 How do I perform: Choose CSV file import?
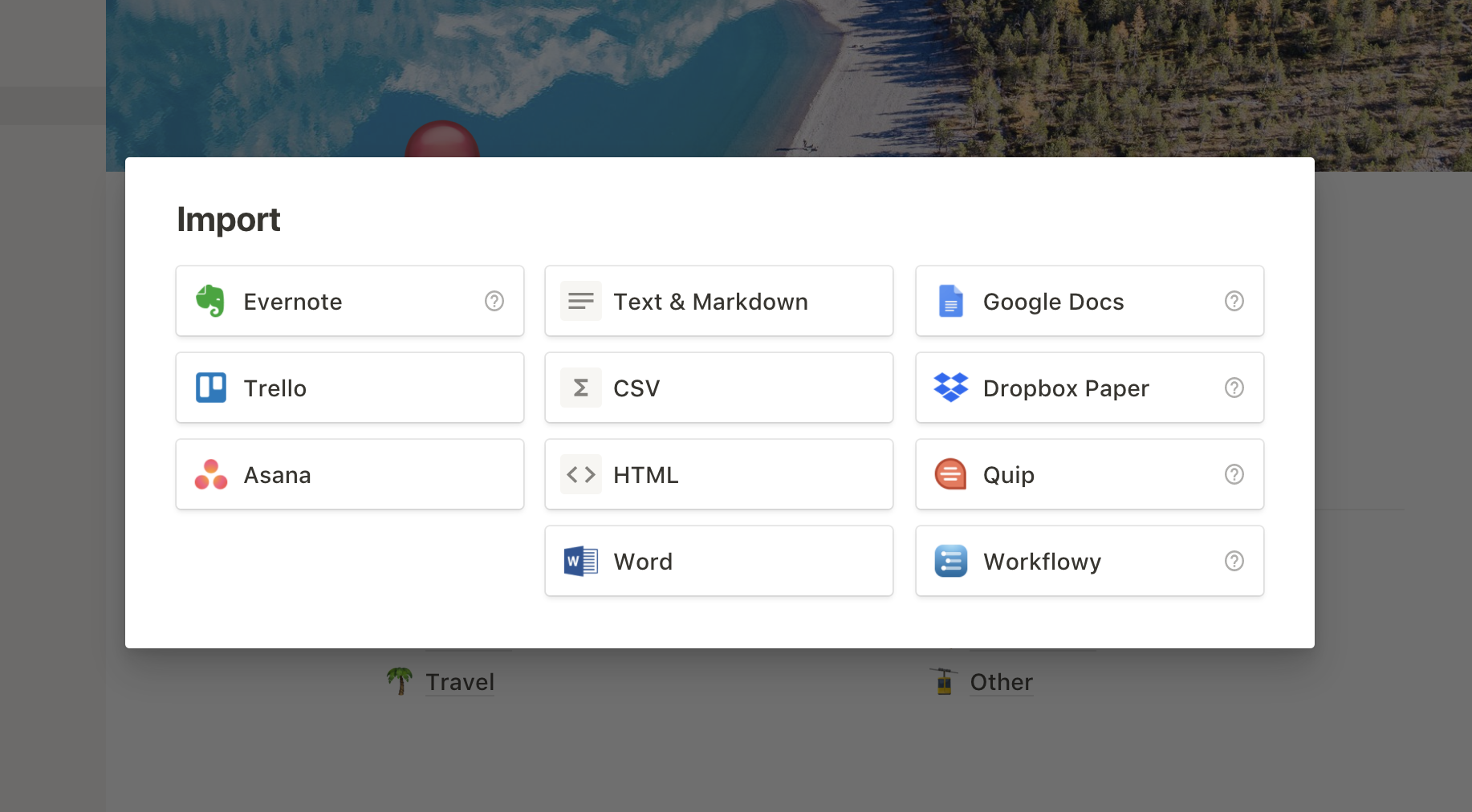[x=719, y=388]
